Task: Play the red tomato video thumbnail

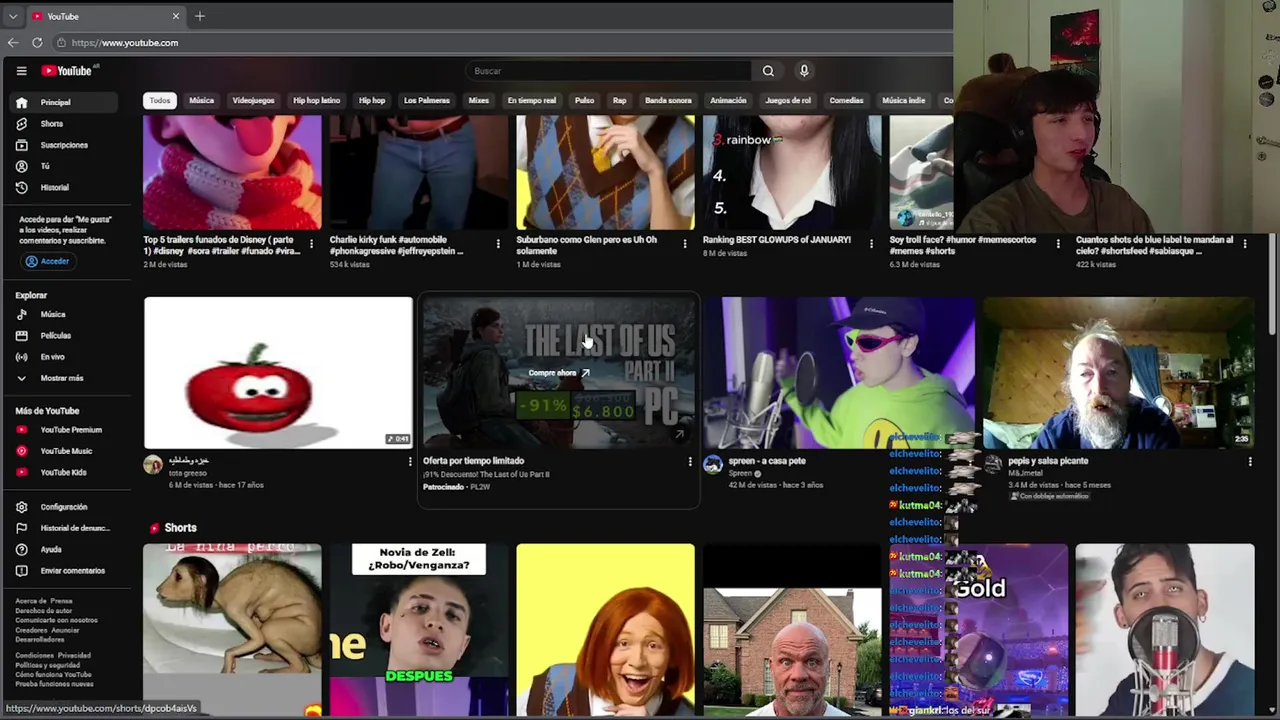Action: tap(278, 372)
